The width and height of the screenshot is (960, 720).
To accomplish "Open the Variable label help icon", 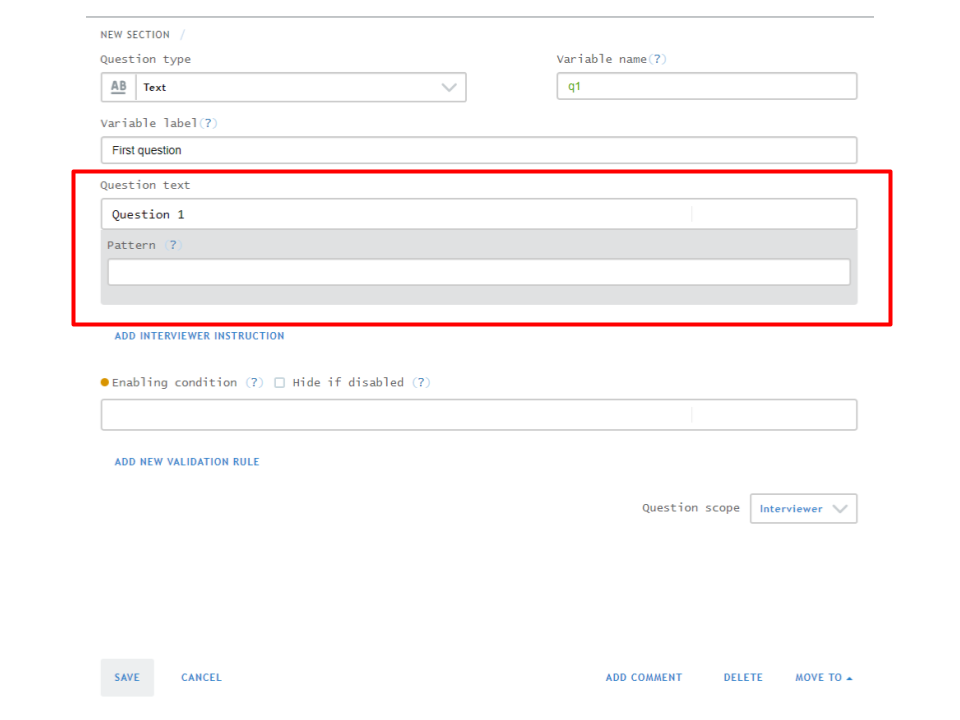I will click(208, 123).
